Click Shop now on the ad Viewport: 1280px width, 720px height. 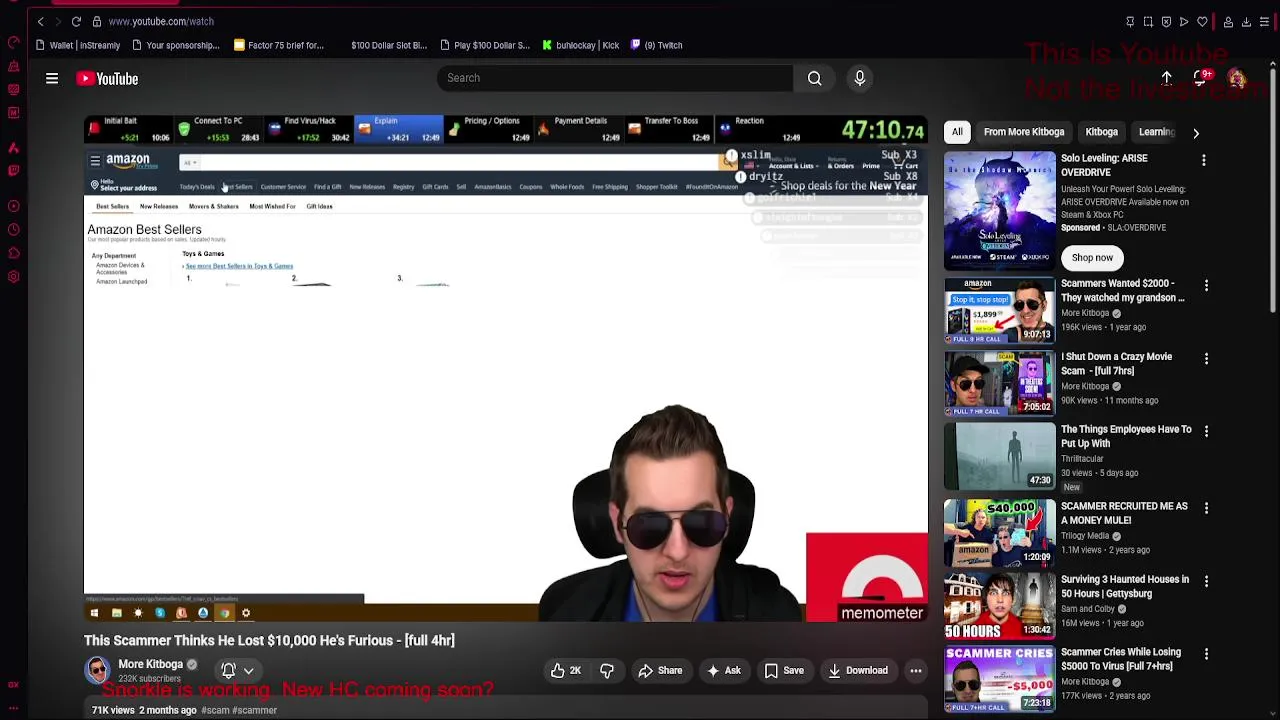click(1092, 258)
